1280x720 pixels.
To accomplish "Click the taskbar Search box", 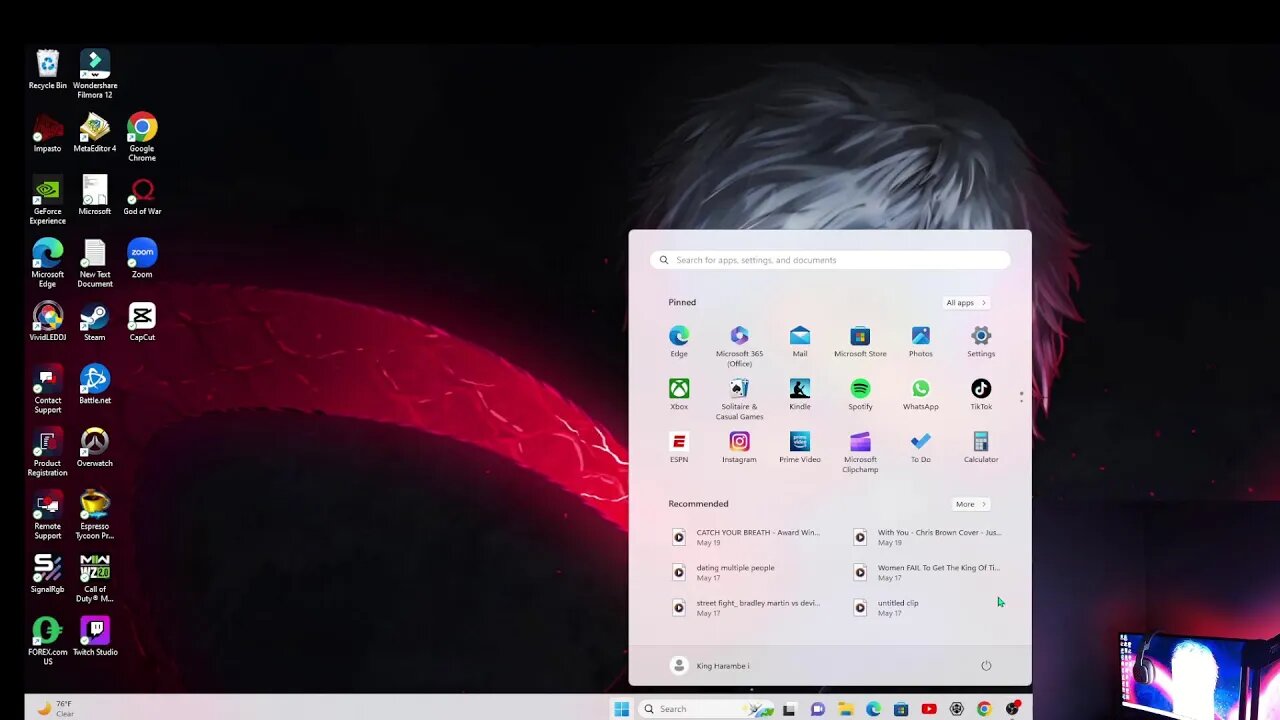I will [708, 709].
